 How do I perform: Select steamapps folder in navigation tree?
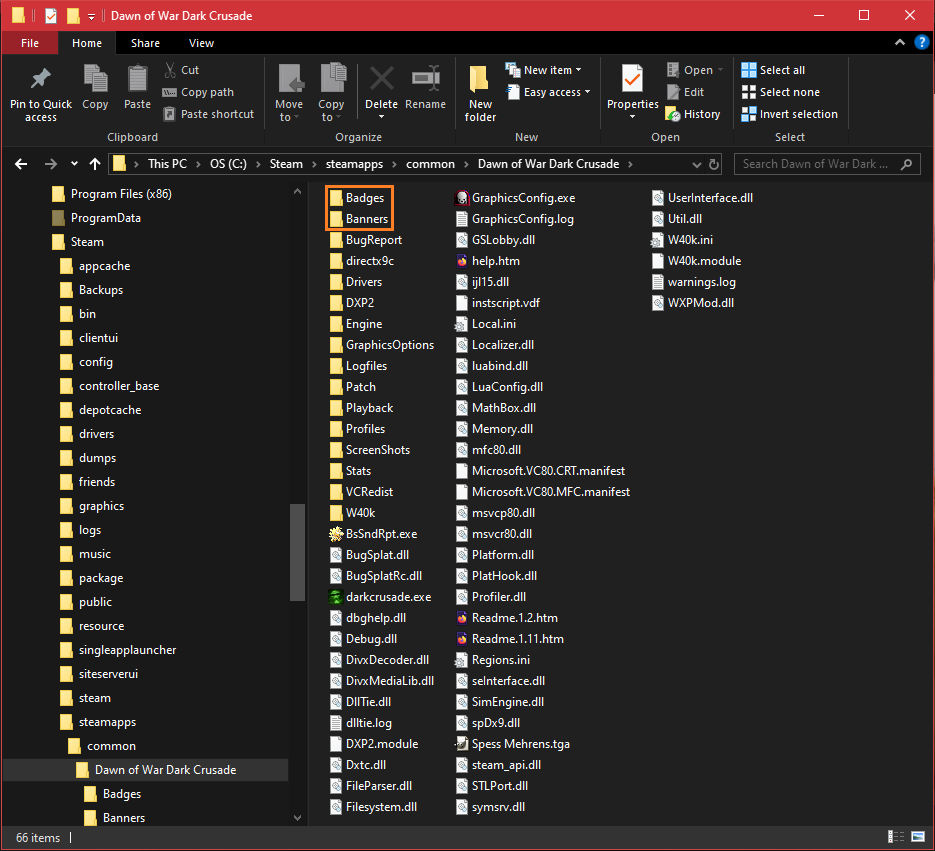click(x=98, y=722)
